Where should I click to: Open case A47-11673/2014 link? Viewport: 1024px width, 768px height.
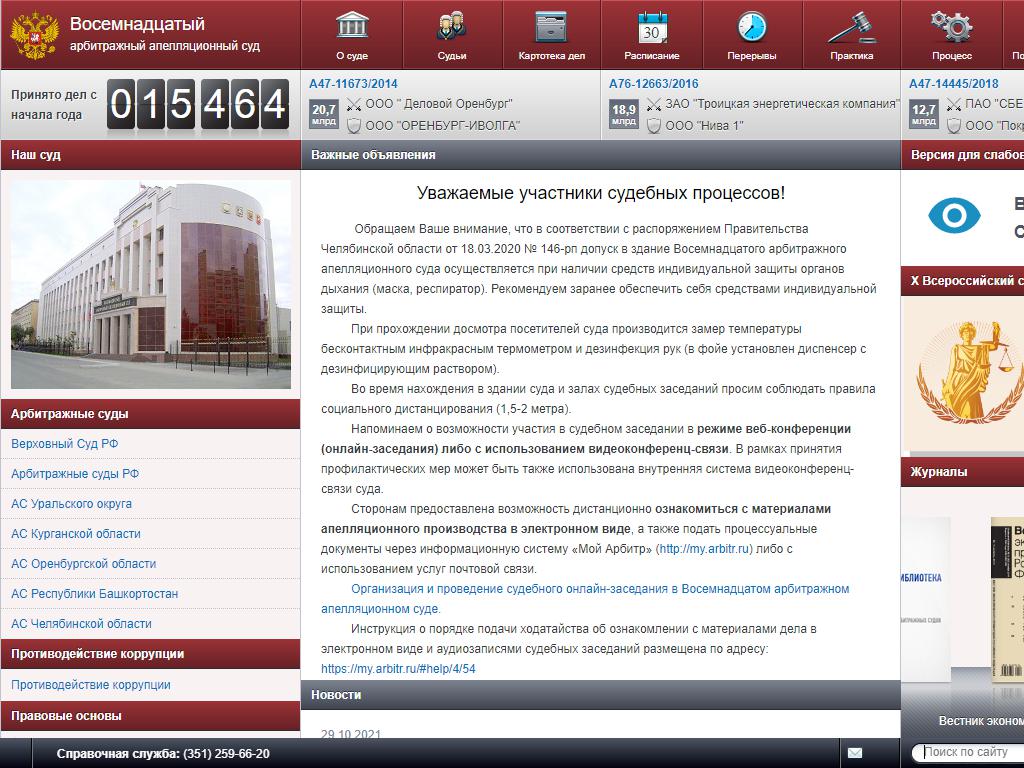click(x=353, y=84)
